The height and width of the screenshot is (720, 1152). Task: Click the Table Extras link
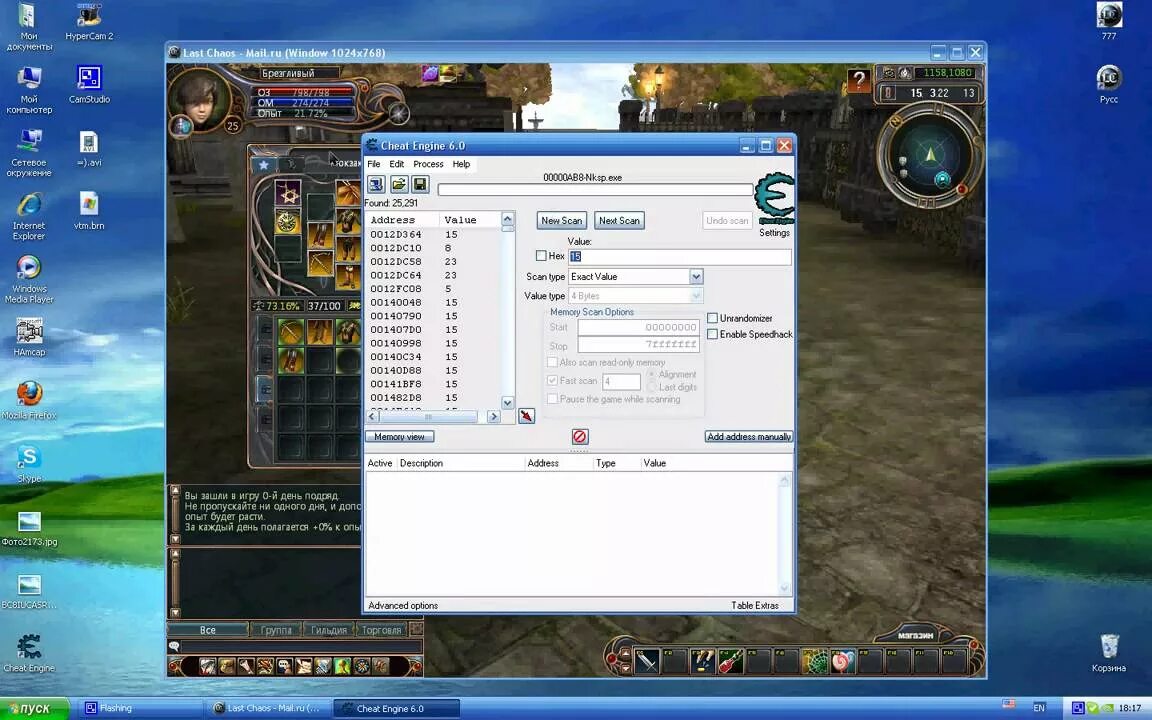755,605
